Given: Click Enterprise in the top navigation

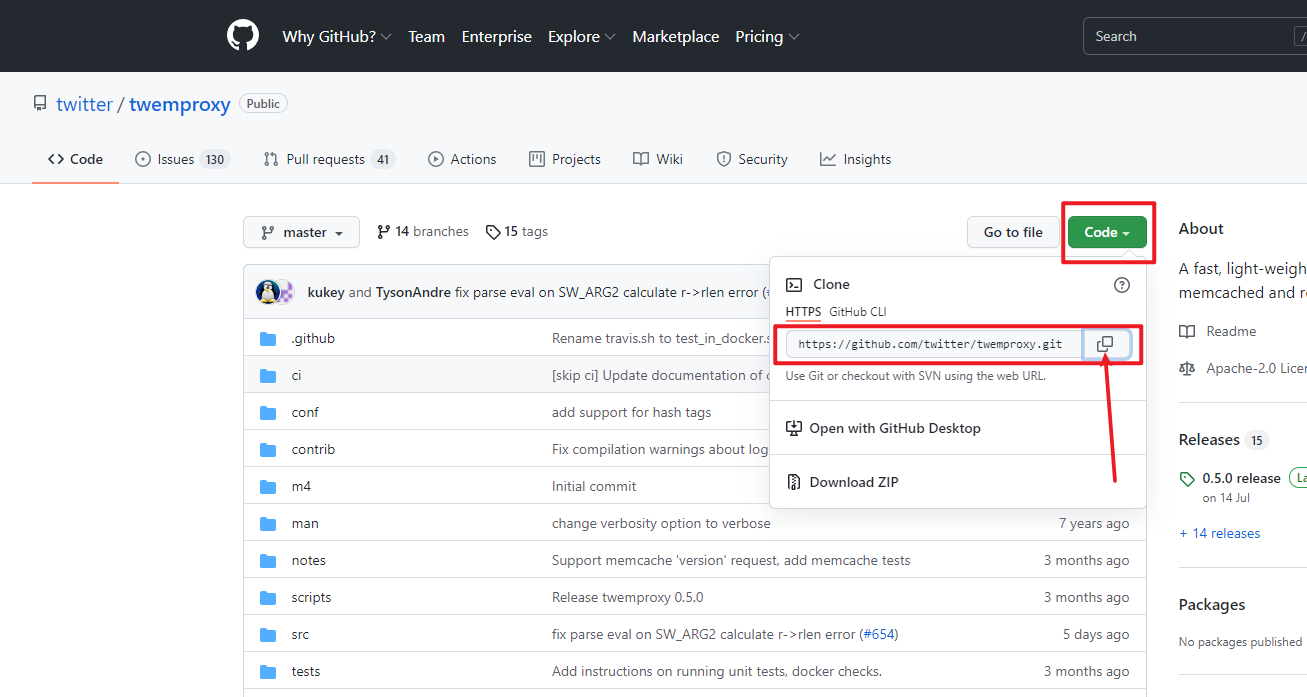Looking at the screenshot, I should 496,36.
